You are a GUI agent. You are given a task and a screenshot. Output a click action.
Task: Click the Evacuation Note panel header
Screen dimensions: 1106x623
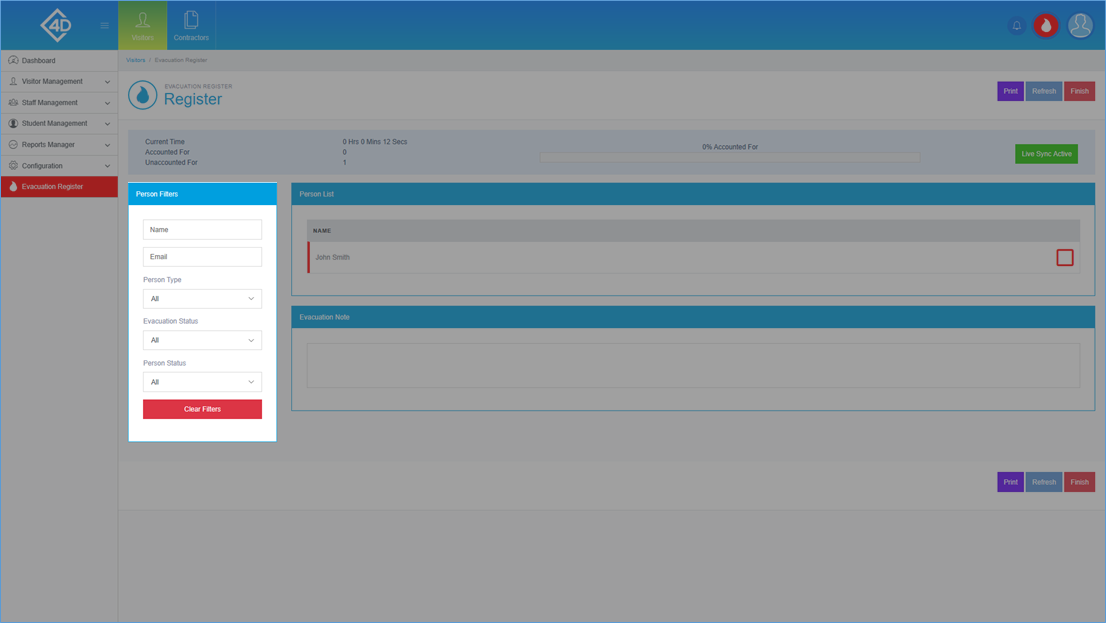(693, 317)
